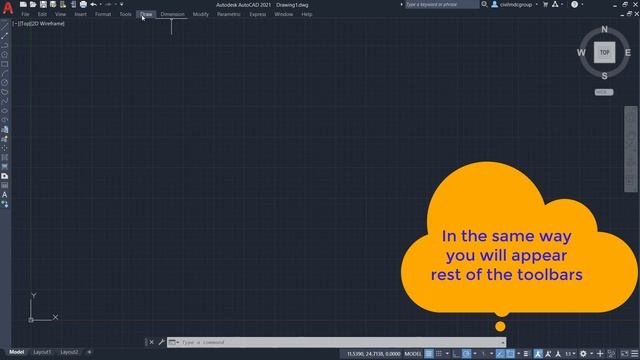Viewport: 640px width, 360px height.
Task: Select the Line tool in Draw toolbar
Action: [x=4, y=27]
